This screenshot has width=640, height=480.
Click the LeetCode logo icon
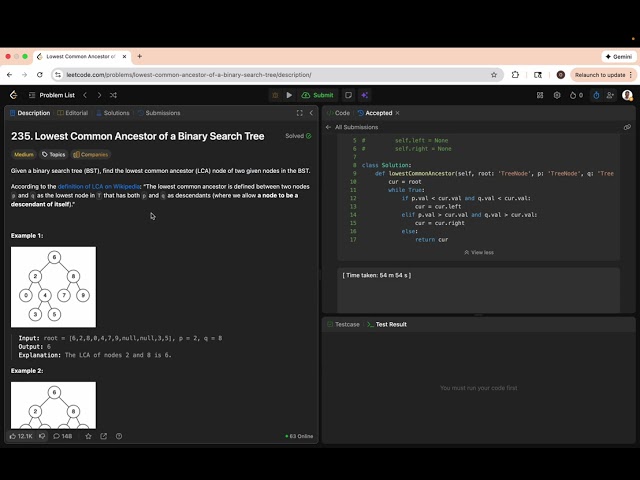tap(13, 95)
